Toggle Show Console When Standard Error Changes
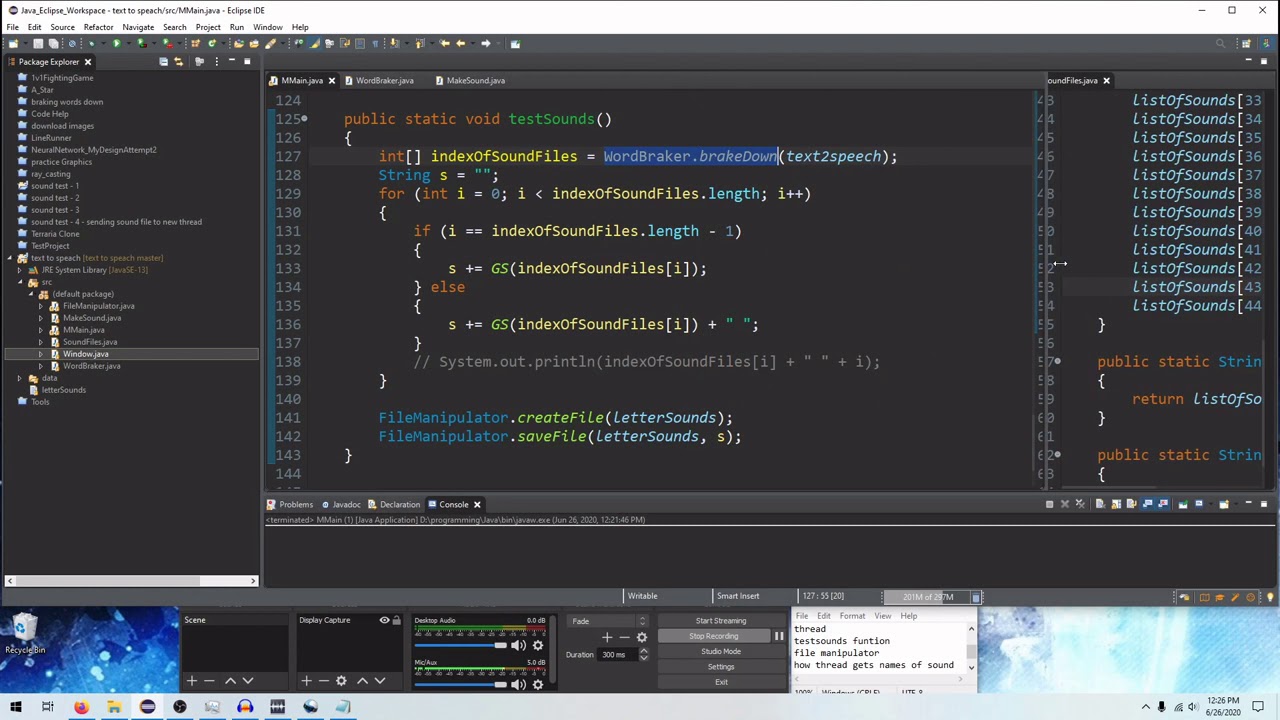The image size is (1280, 720). [1163, 504]
